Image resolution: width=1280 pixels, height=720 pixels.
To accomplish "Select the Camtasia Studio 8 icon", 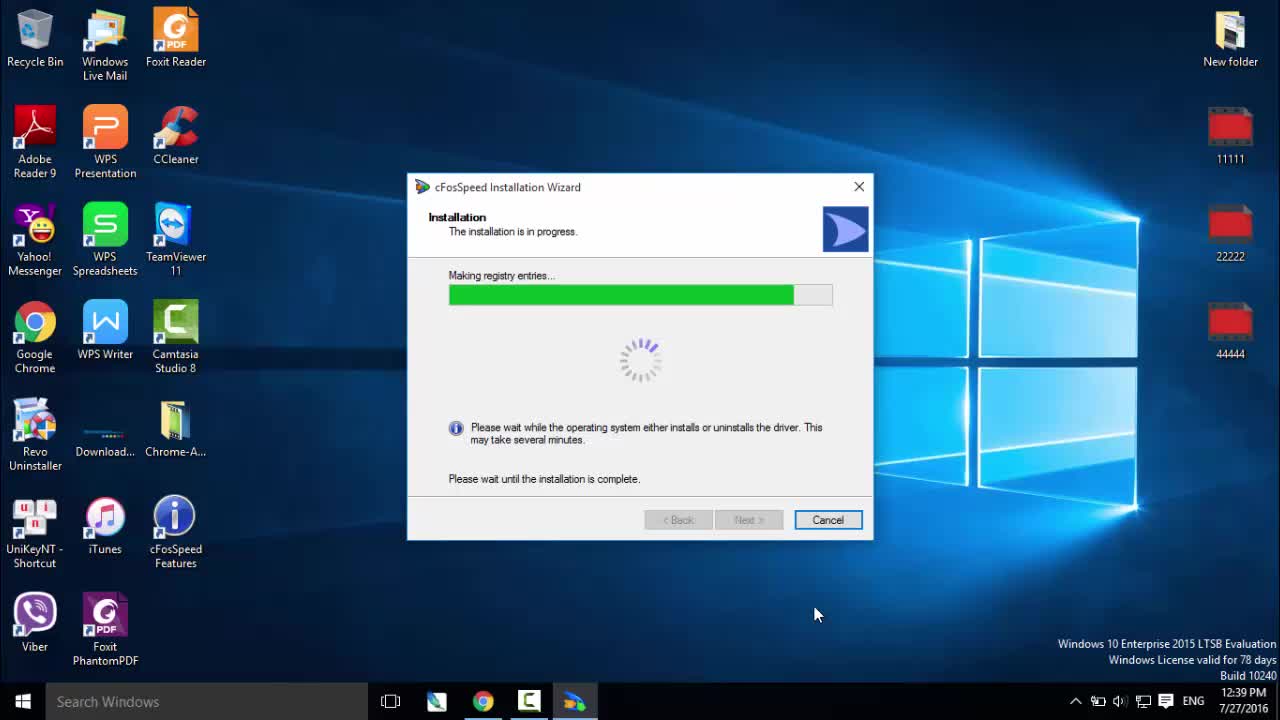I will point(176,338).
